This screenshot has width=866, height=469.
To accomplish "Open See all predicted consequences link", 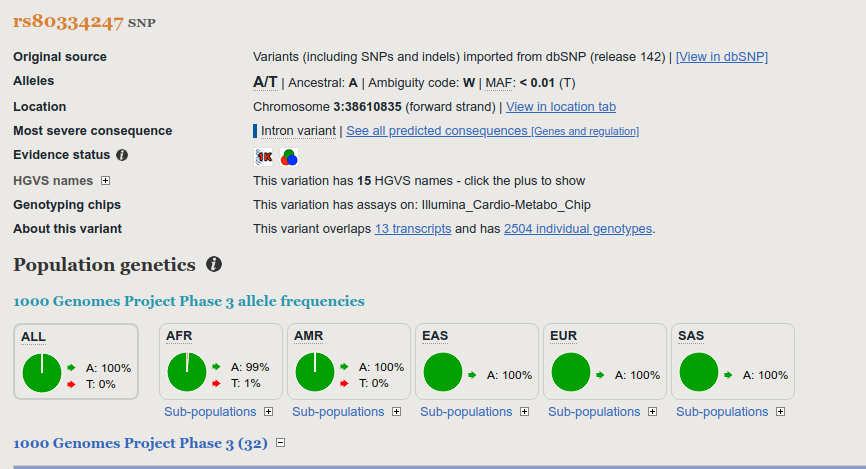I will pos(493,131).
